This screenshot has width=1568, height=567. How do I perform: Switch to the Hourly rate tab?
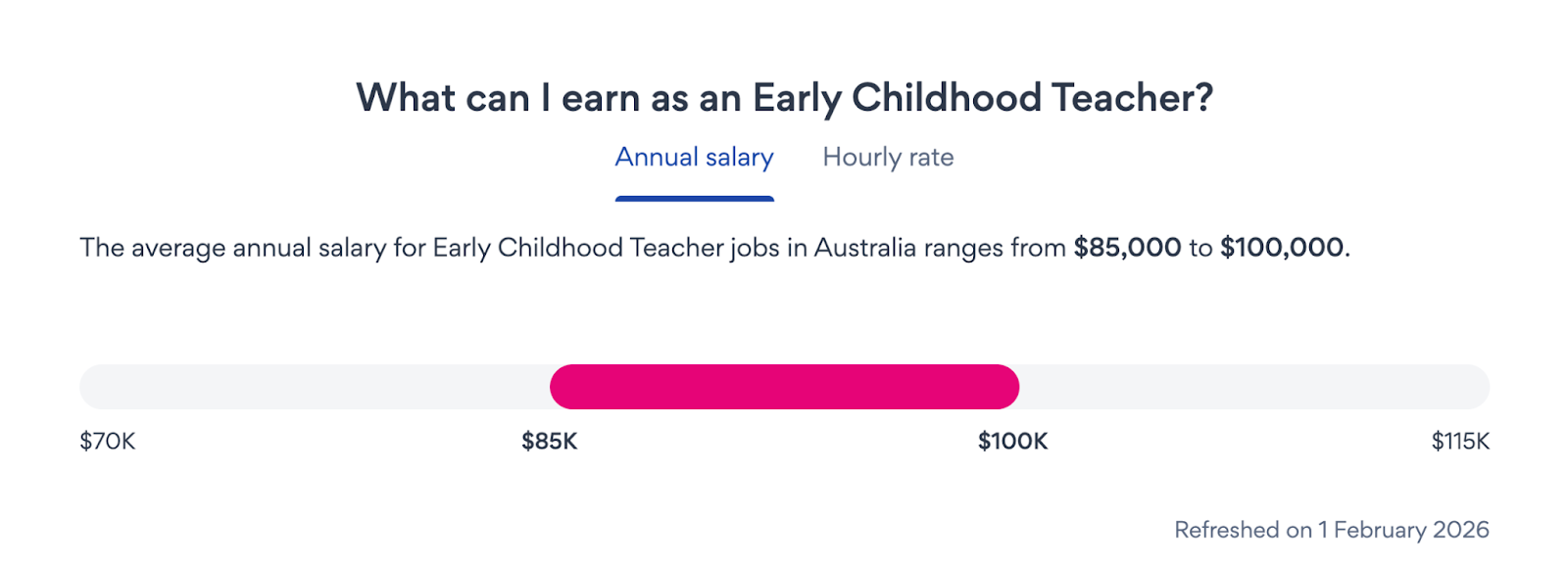pyautogui.click(x=888, y=158)
